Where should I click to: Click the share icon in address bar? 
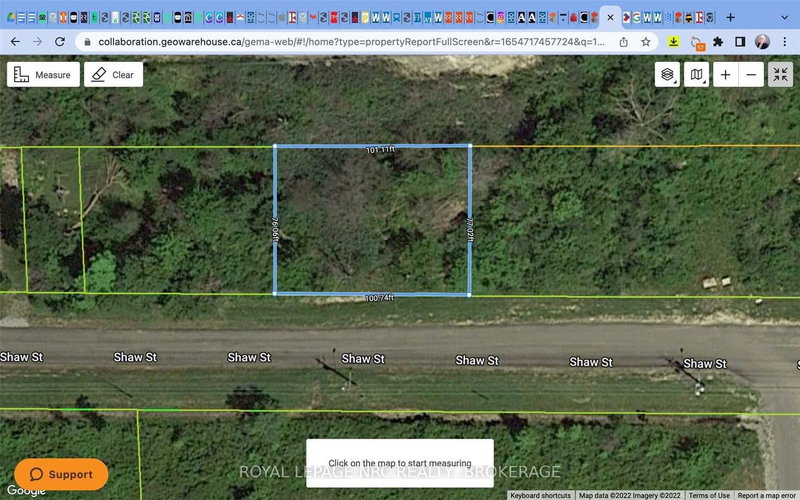[623, 42]
